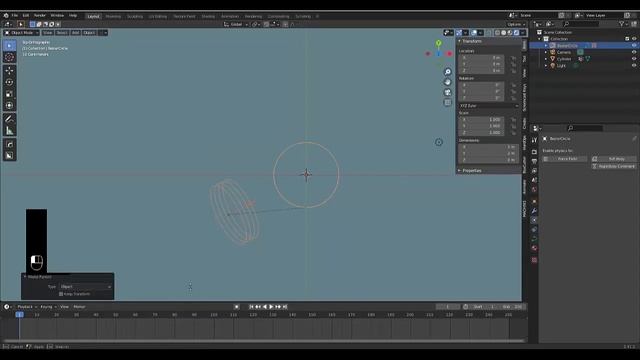Open the Render menu
This screenshot has width=640, height=360.
click(x=40, y=16)
